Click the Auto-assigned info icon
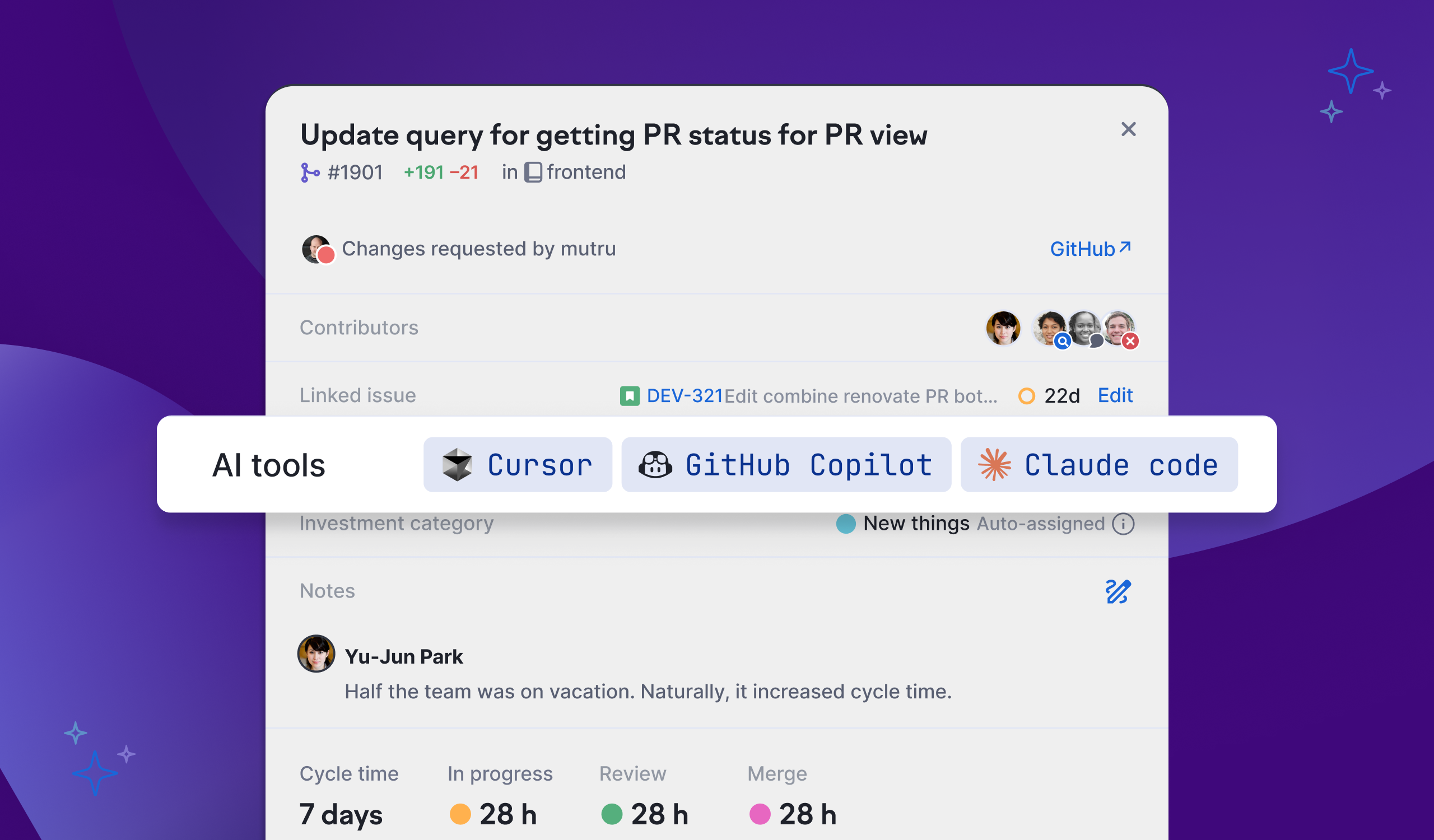The width and height of the screenshot is (1434, 840). pos(1123,523)
